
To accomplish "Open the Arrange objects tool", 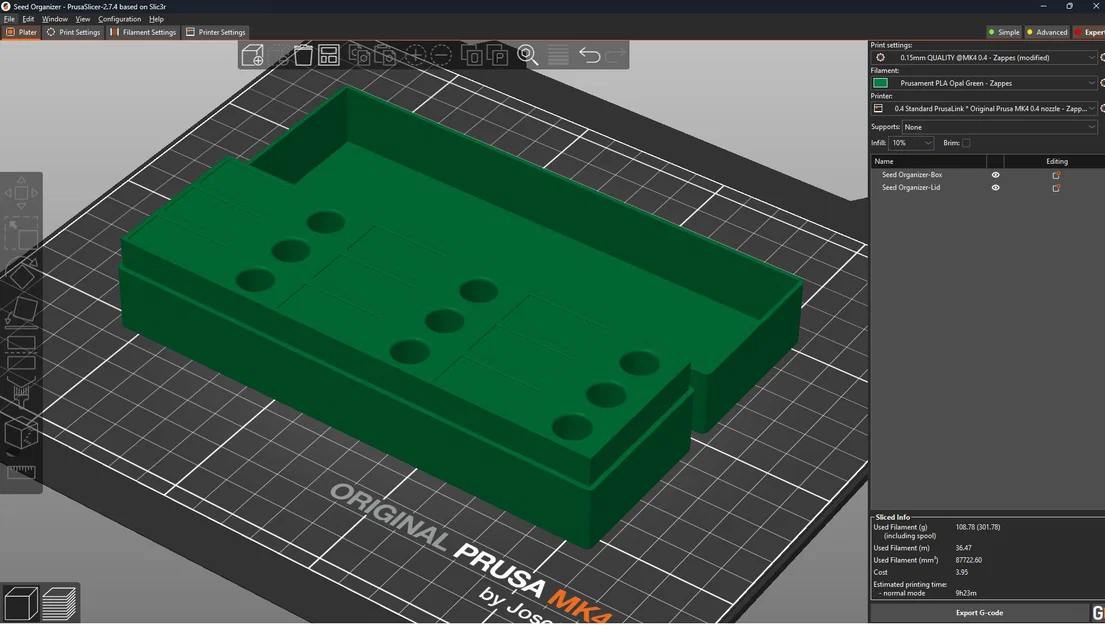I will click(328, 55).
